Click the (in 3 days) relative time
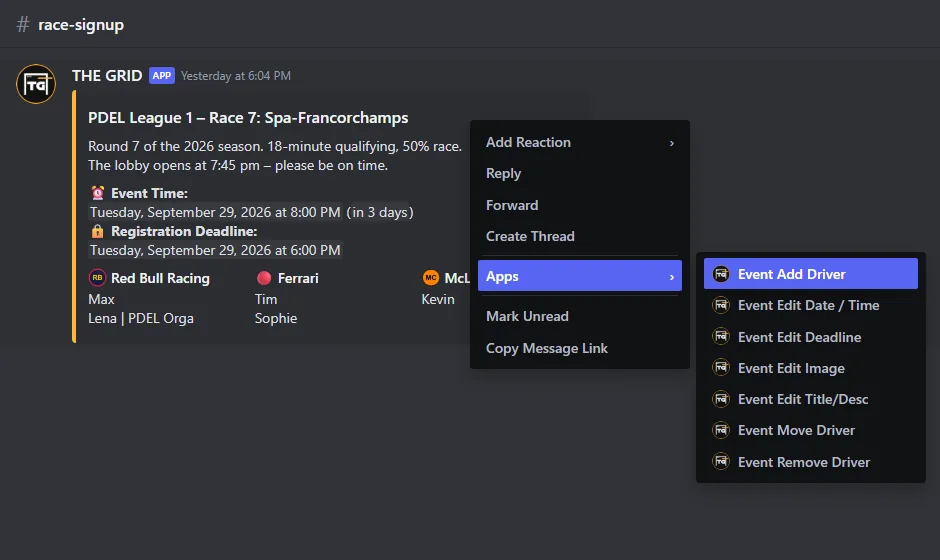This screenshot has width=940, height=560. 380,212
